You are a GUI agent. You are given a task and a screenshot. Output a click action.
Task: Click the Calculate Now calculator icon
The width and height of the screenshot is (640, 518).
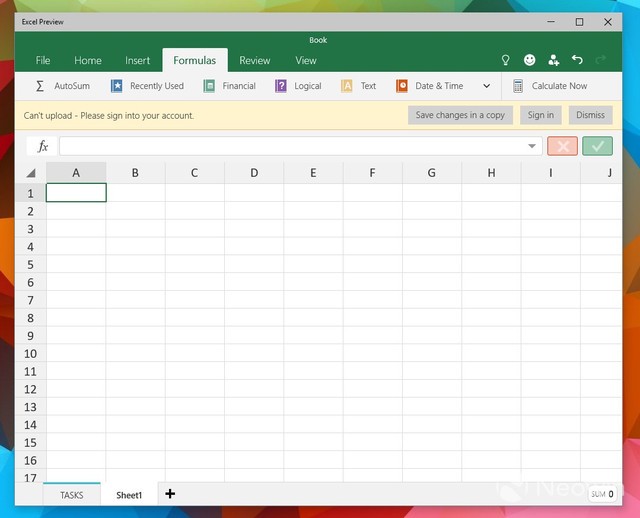point(518,86)
